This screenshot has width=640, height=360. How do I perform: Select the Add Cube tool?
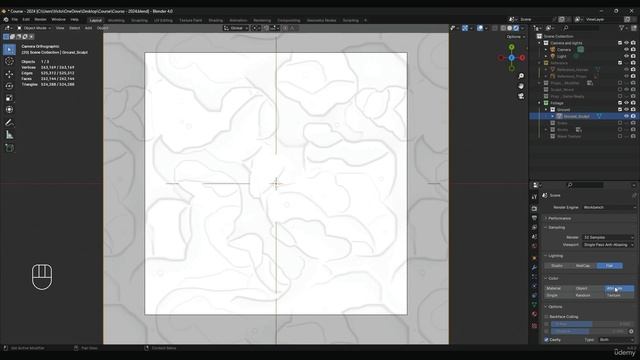(9, 148)
